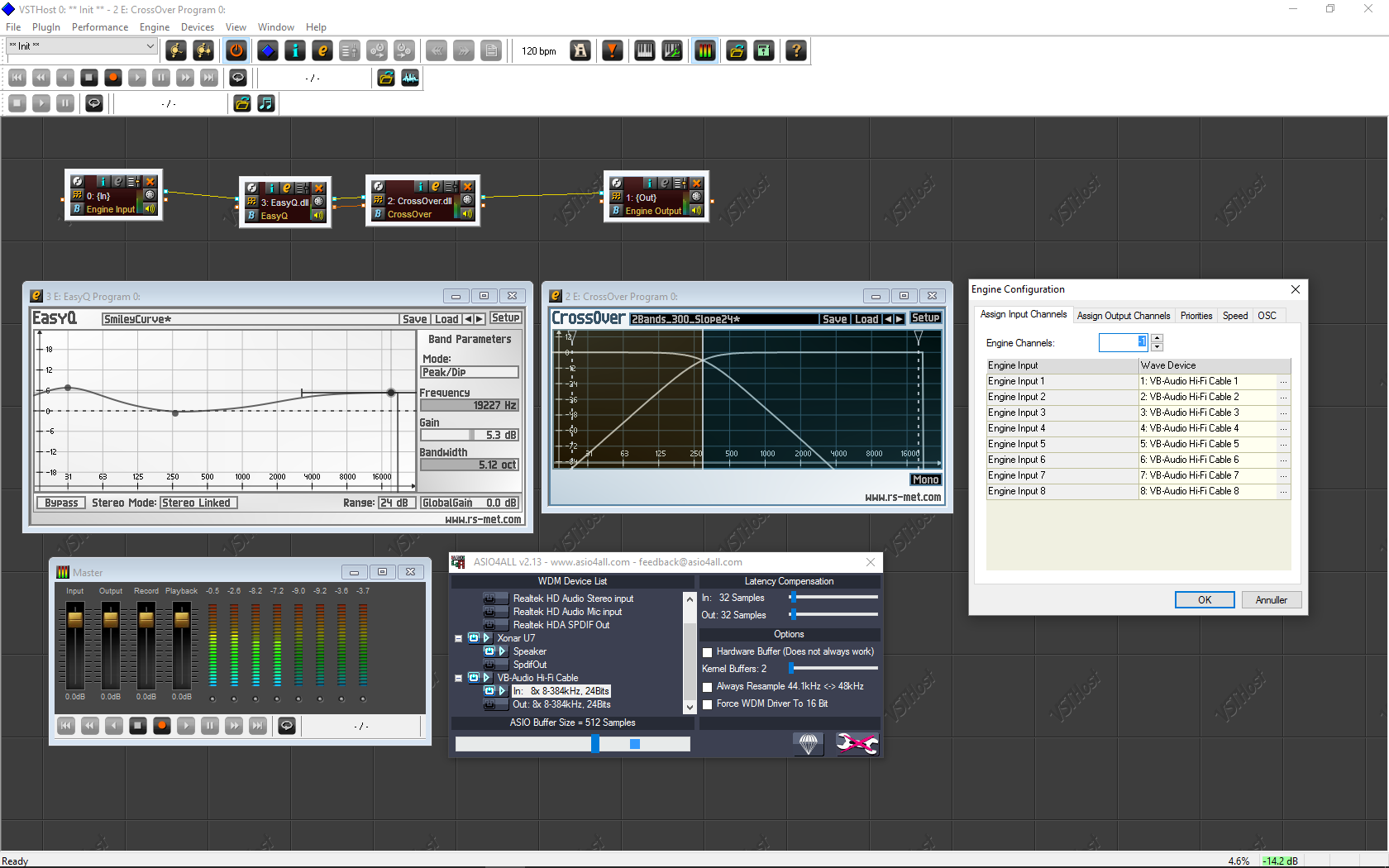Open the ** Init ** program dropdown
Viewport: 1389px width, 868px height.
(x=81, y=46)
